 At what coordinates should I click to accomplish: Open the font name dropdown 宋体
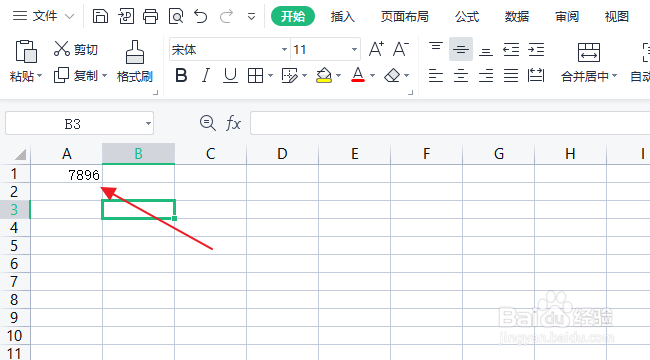tap(284, 50)
